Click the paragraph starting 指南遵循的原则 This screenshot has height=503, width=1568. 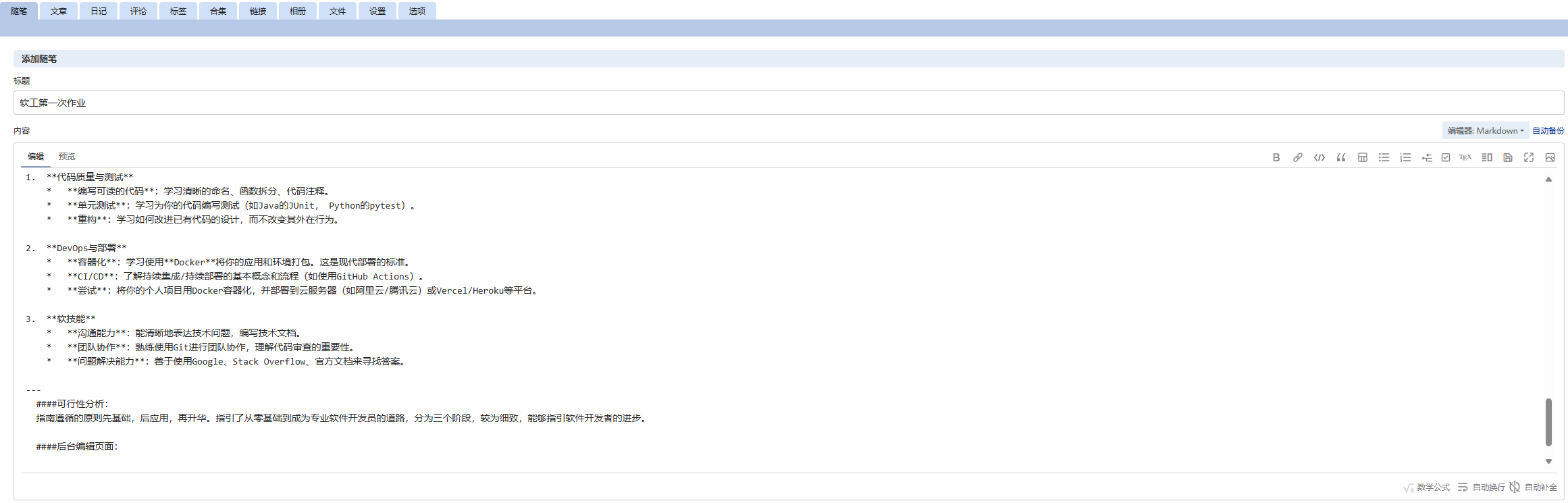pos(342,418)
